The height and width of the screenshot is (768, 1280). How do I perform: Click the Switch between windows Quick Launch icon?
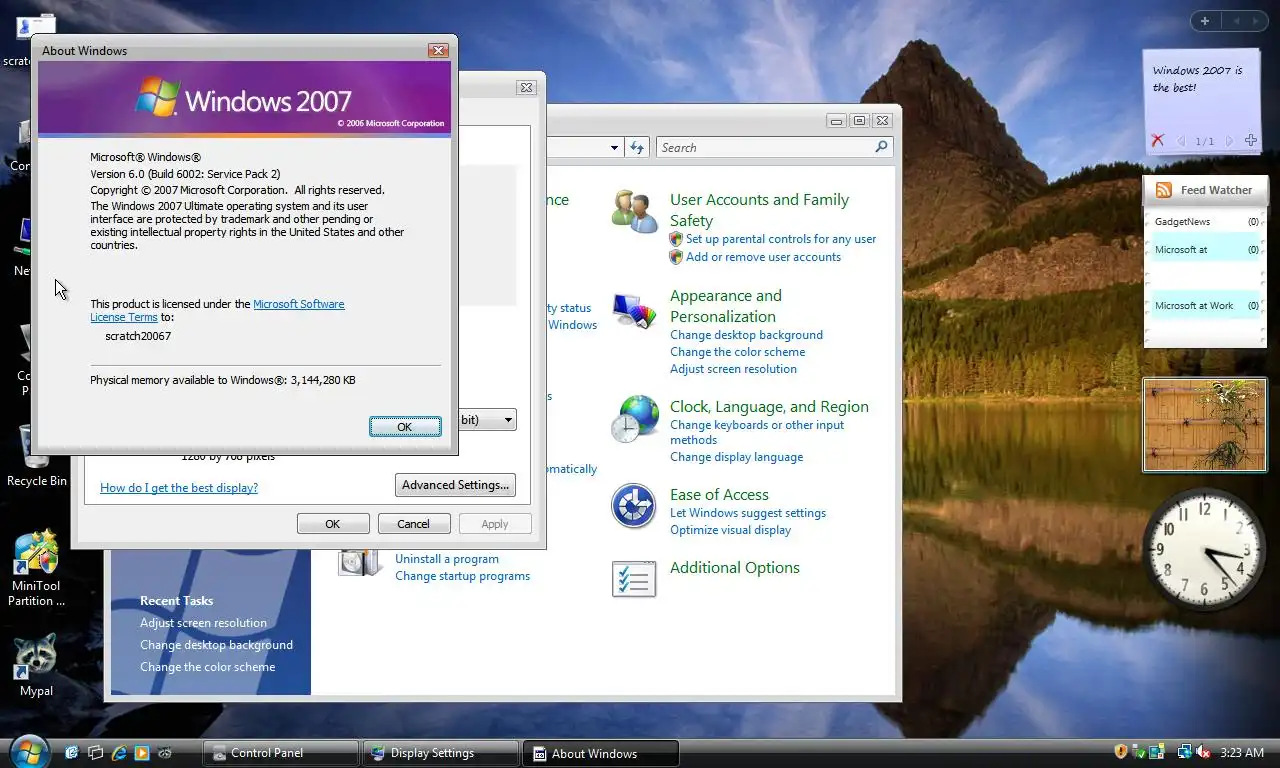pos(96,753)
